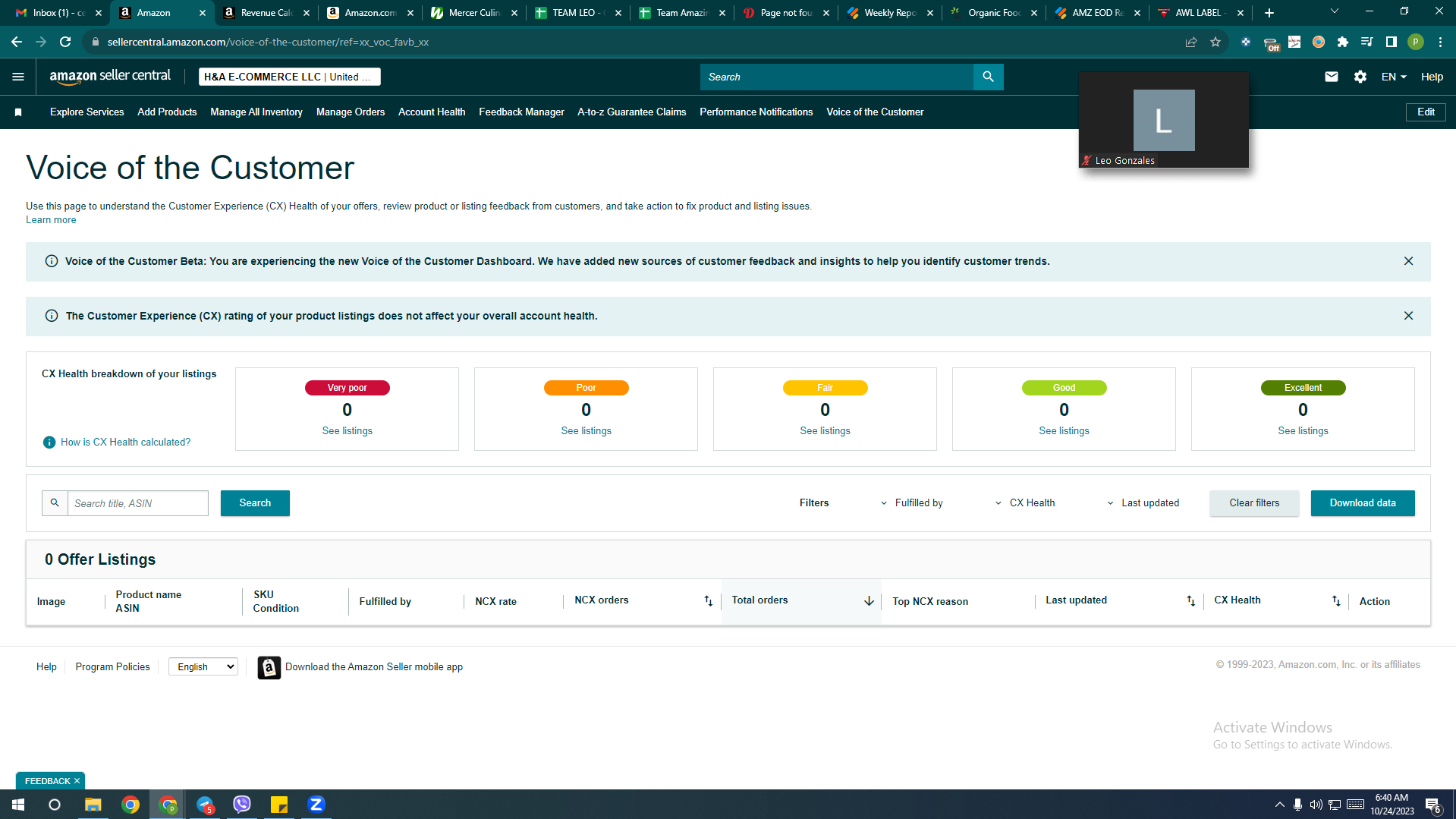Sort by CX Health column arrows
Screen dimensions: 1456x819
pos(1336,601)
